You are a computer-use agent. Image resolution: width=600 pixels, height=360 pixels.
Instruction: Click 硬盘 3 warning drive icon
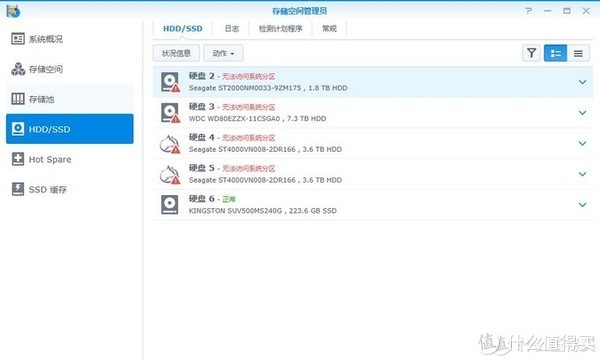[170, 112]
